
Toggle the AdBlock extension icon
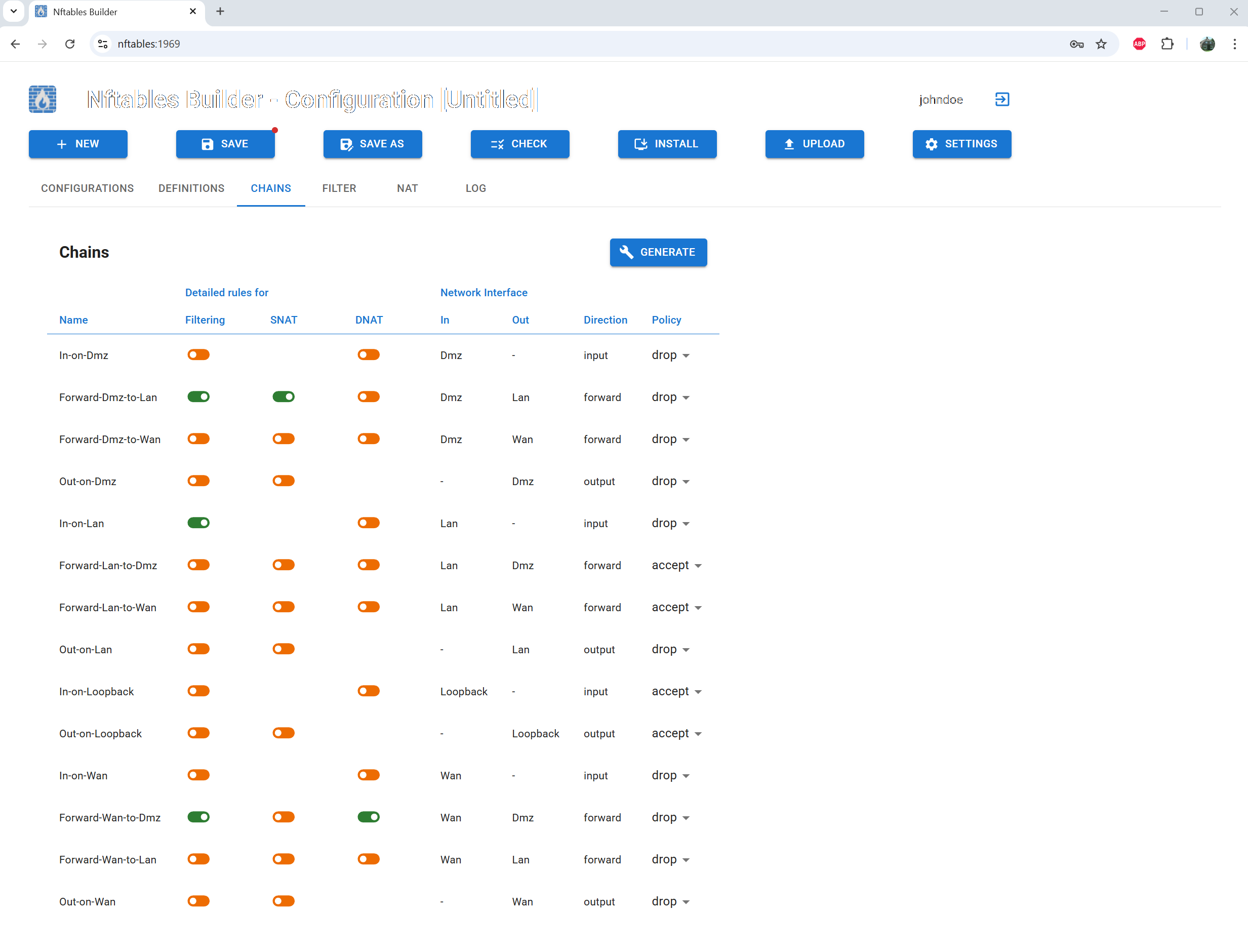click(x=1139, y=44)
